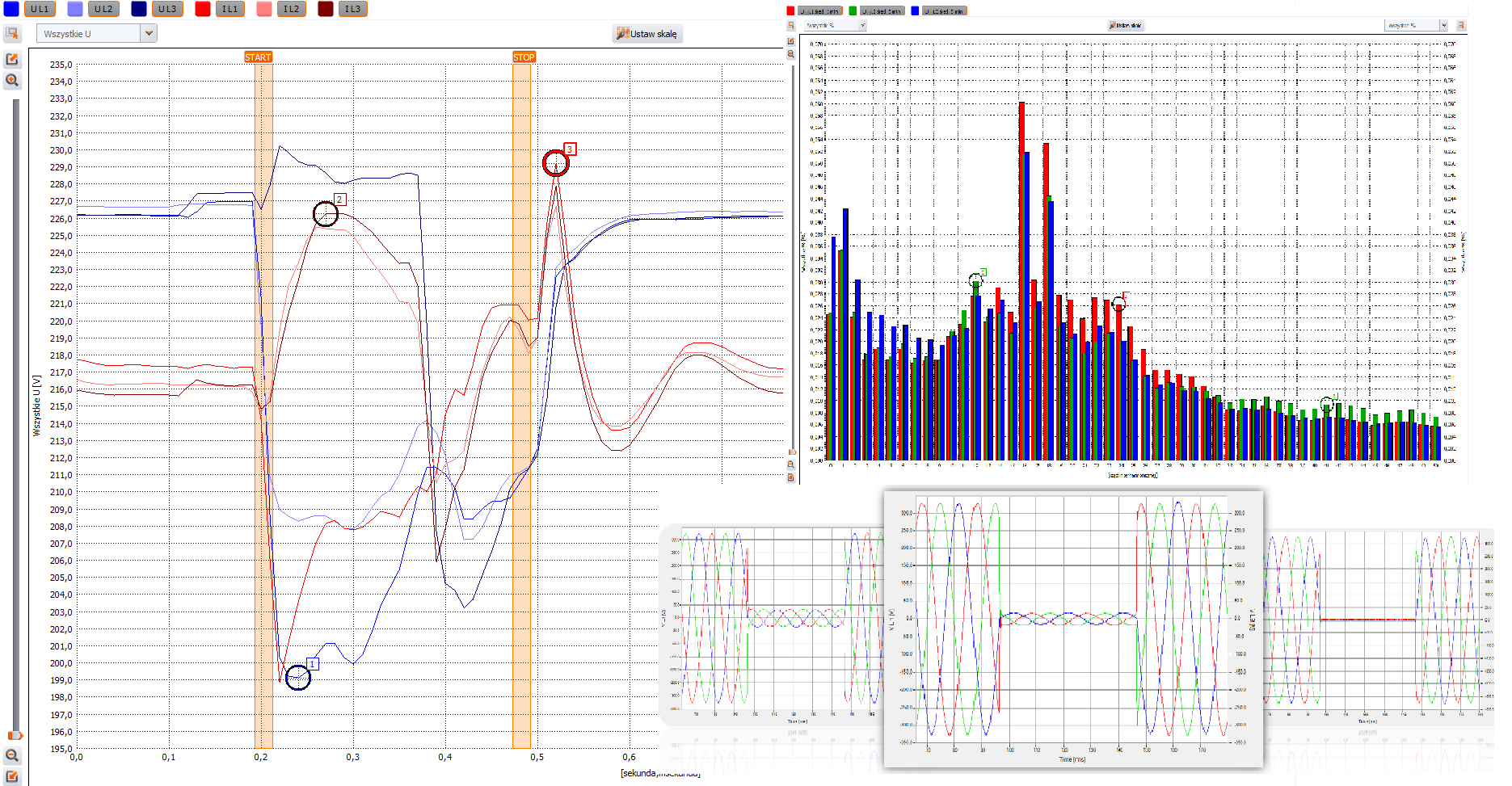This screenshot has width=1512, height=786.
Task: Open the Wszystkie U dropdown
Action: click(x=149, y=33)
